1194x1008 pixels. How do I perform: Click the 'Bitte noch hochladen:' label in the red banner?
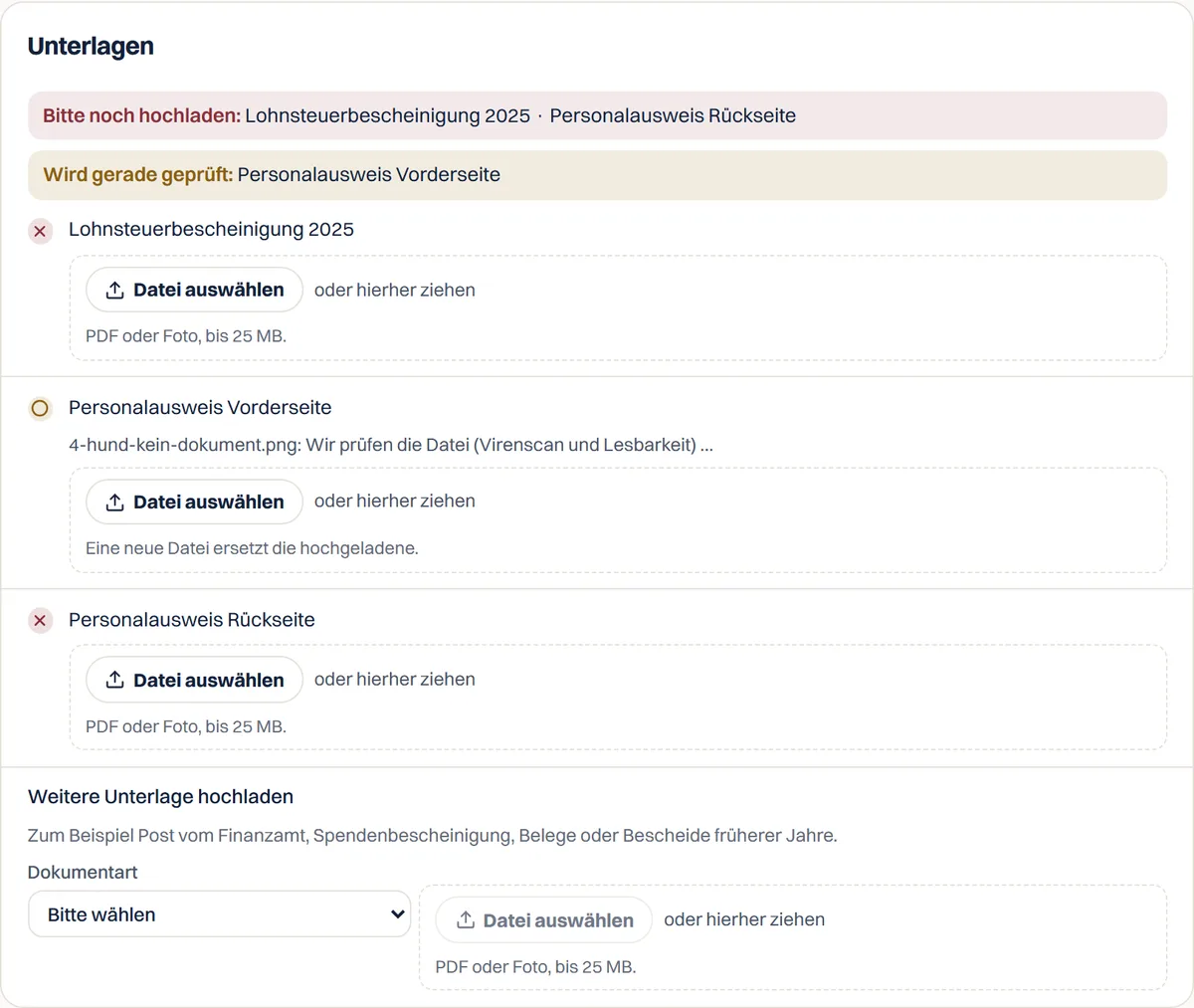[x=141, y=115]
